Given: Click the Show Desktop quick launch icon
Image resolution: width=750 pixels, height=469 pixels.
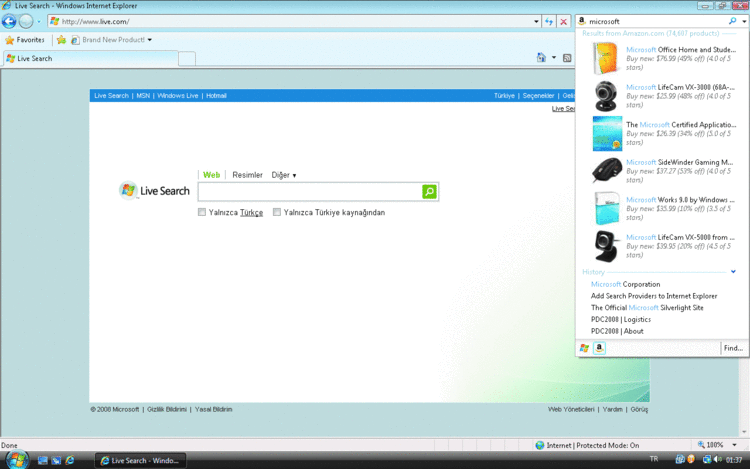Looking at the screenshot, I should 43,460.
